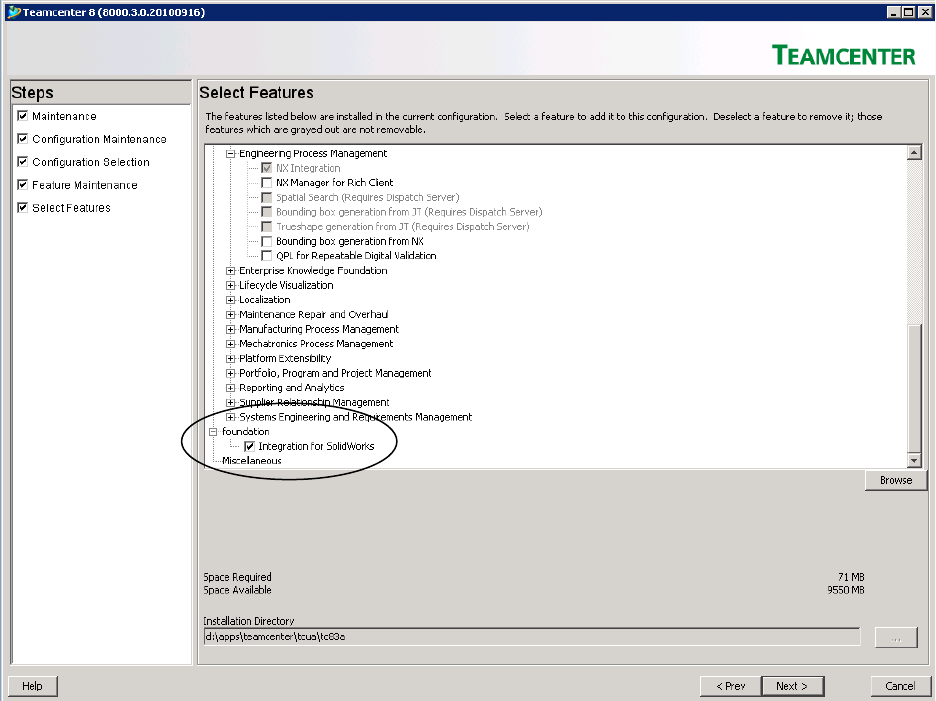Image resolution: width=936 pixels, height=701 pixels.
Task: Click the feature list vertical scrollbar thumb
Action: [914, 388]
